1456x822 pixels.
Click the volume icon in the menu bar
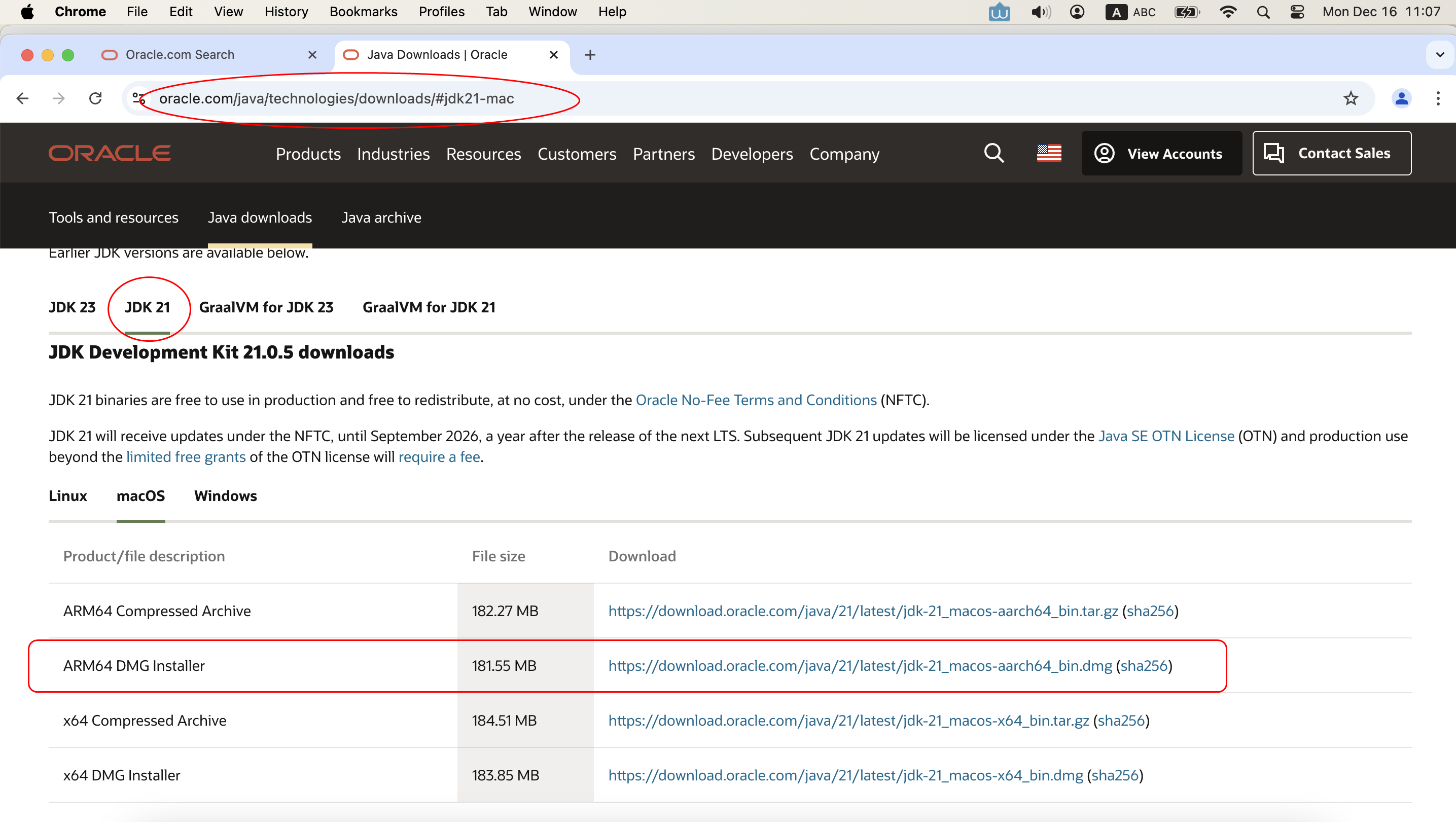click(x=1040, y=12)
